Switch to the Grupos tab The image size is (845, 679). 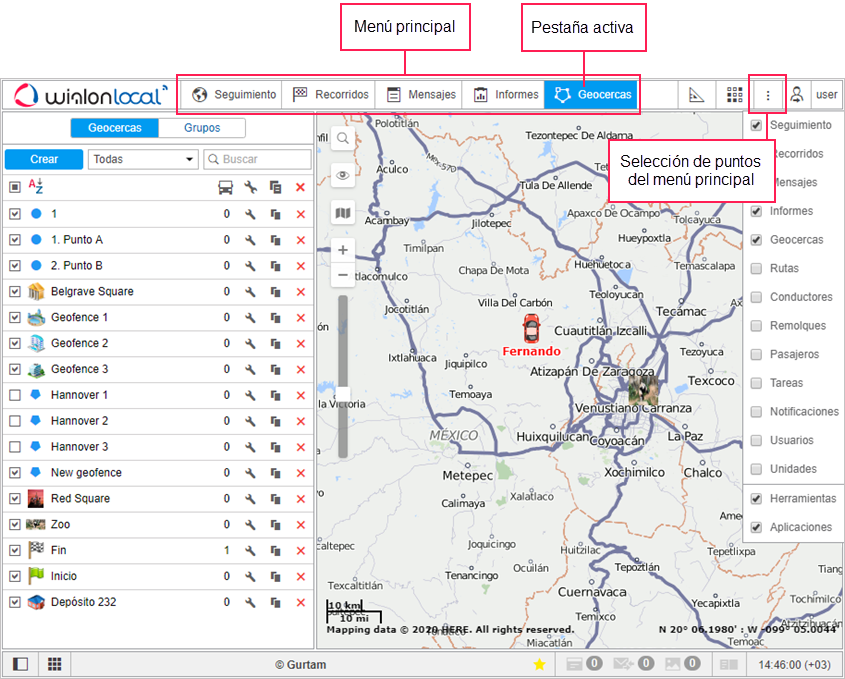[x=201, y=128]
